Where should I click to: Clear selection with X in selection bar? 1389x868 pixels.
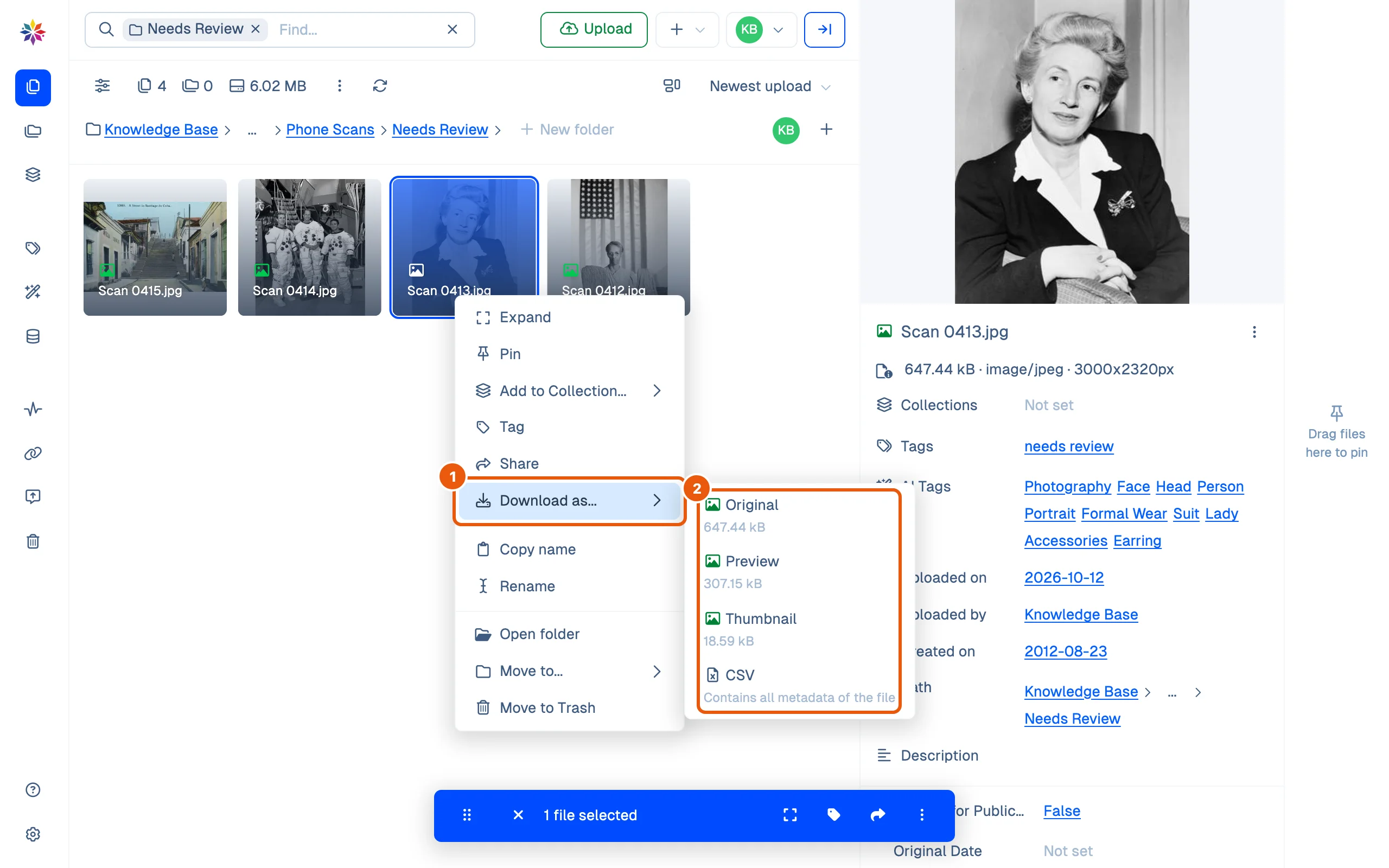click(x=518, y=815)
